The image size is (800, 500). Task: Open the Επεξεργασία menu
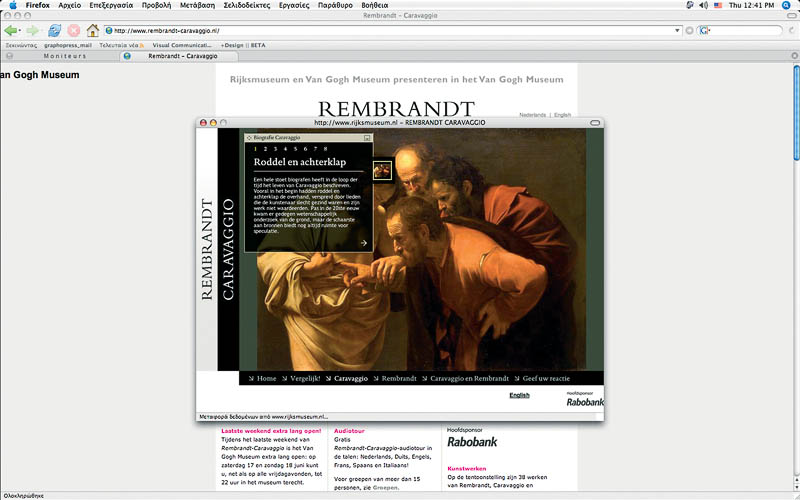[x=111, y=5]
